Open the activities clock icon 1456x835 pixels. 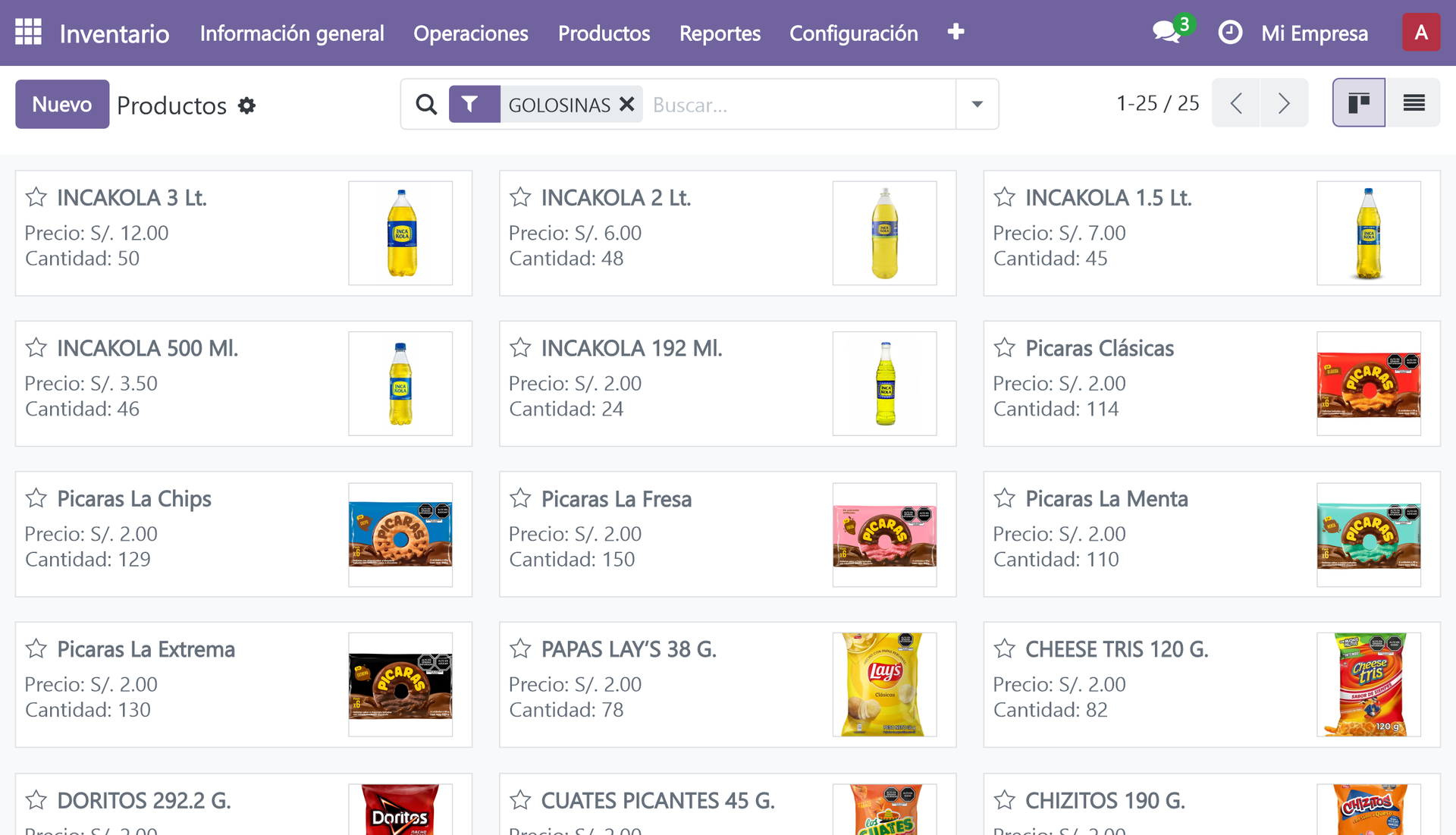pyautogui.click(x=1229, y=33)
